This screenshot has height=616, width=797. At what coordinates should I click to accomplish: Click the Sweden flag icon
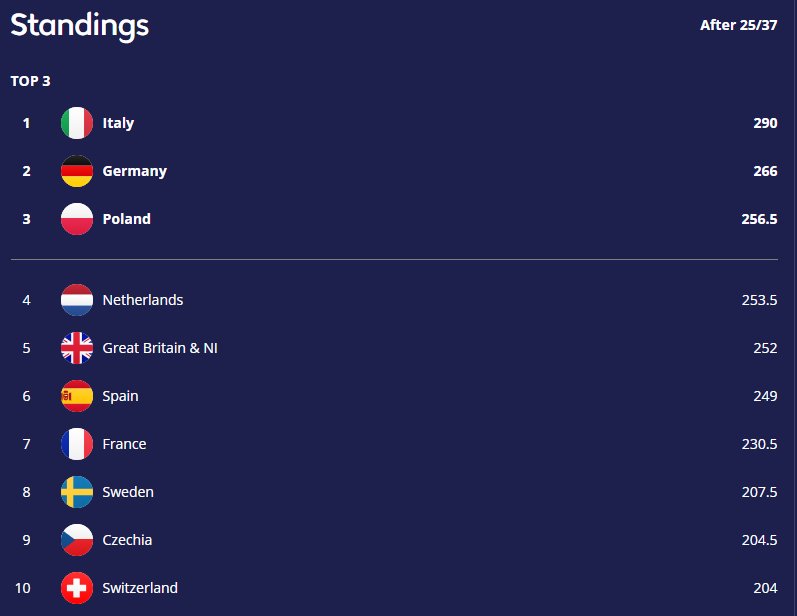click(77, 492)
